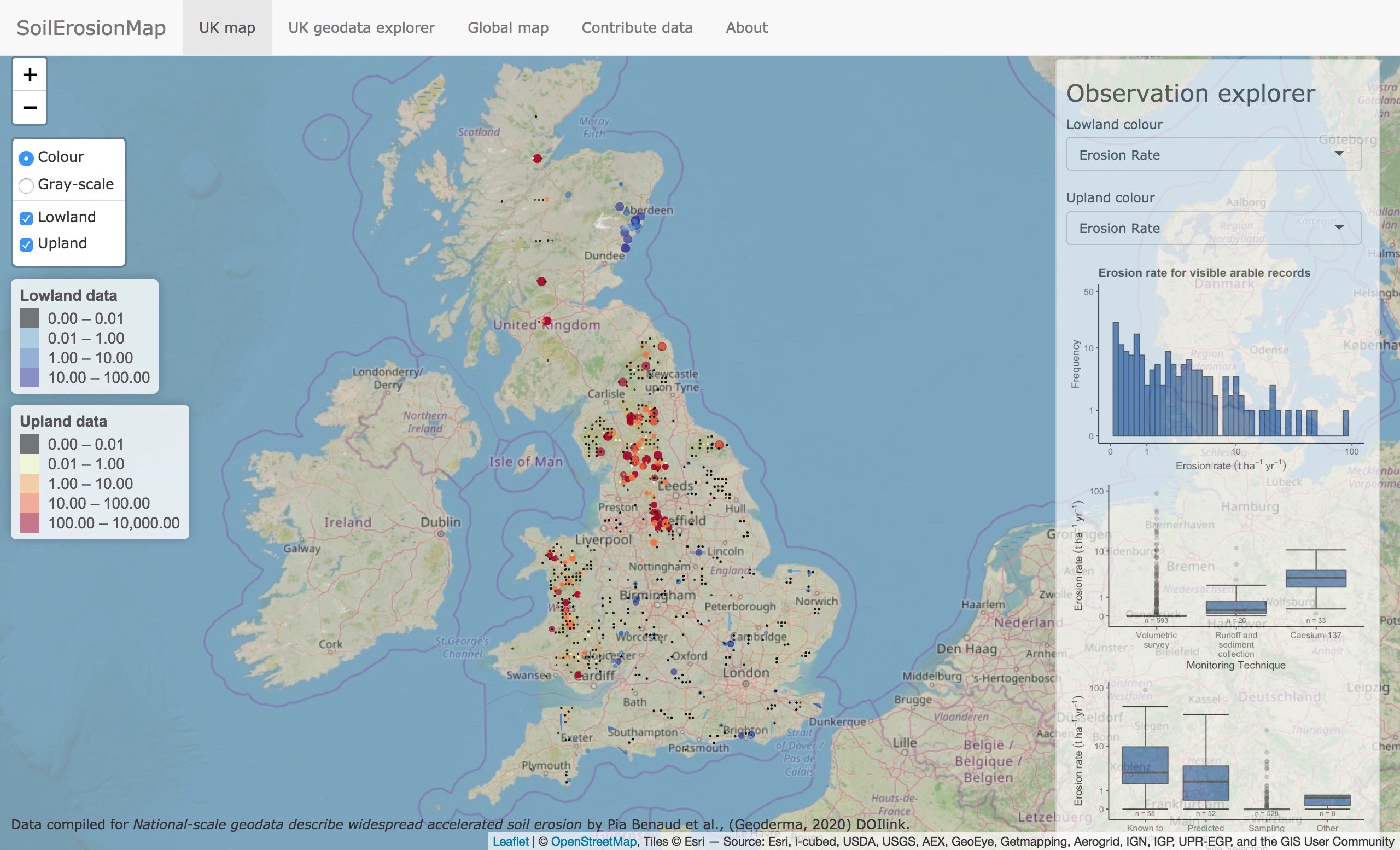Click the Contribute data link
Image resolution: width=1400 pixels, height=850 pixels.
click(637, 27)
